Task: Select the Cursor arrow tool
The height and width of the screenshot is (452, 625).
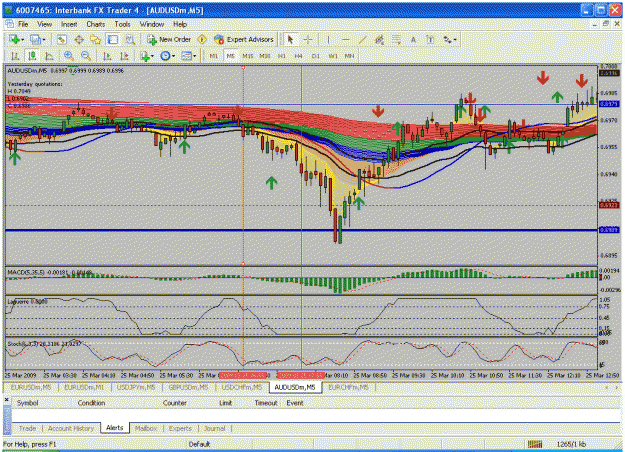Action: 290,39
